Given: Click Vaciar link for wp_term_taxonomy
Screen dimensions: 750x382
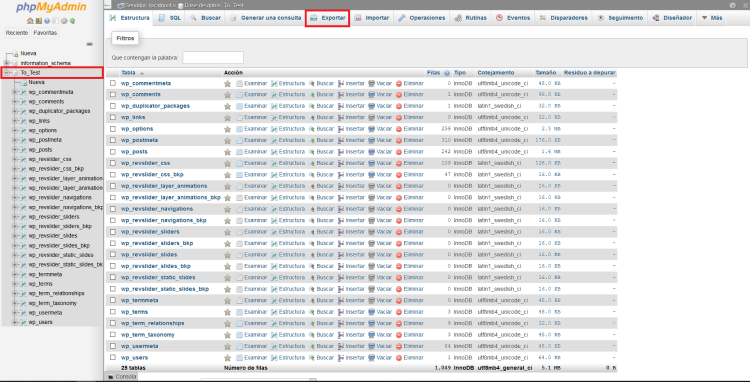Looking at the screenshot, I should tap(384, 335).
